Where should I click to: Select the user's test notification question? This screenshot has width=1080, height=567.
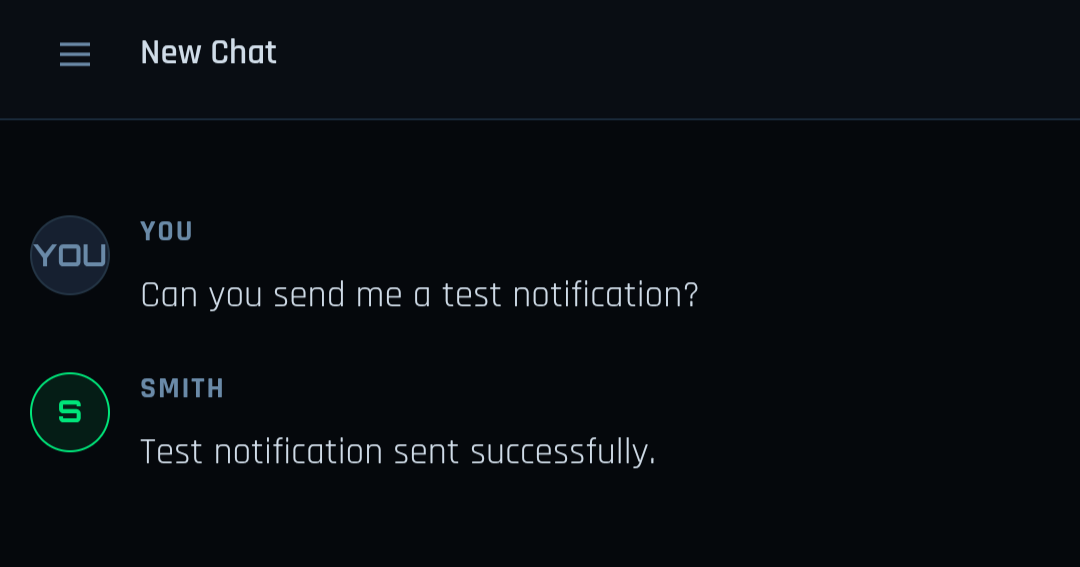[419, 295]
